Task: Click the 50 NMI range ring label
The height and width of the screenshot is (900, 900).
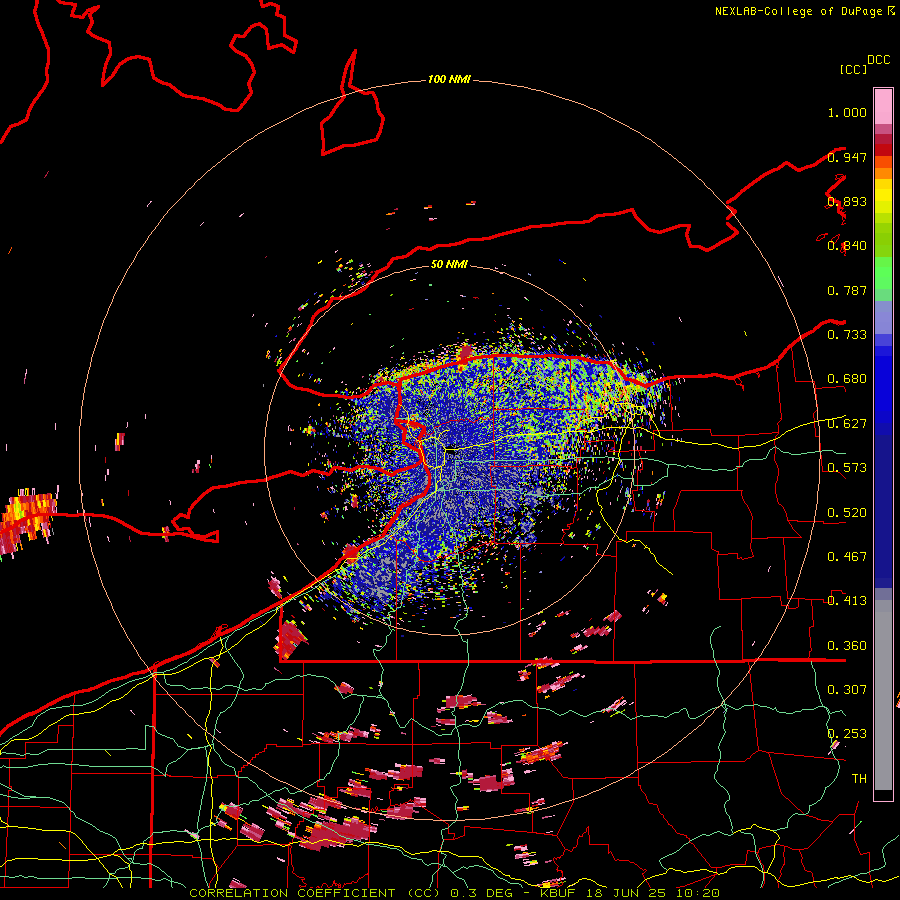Action: point(449,265)
